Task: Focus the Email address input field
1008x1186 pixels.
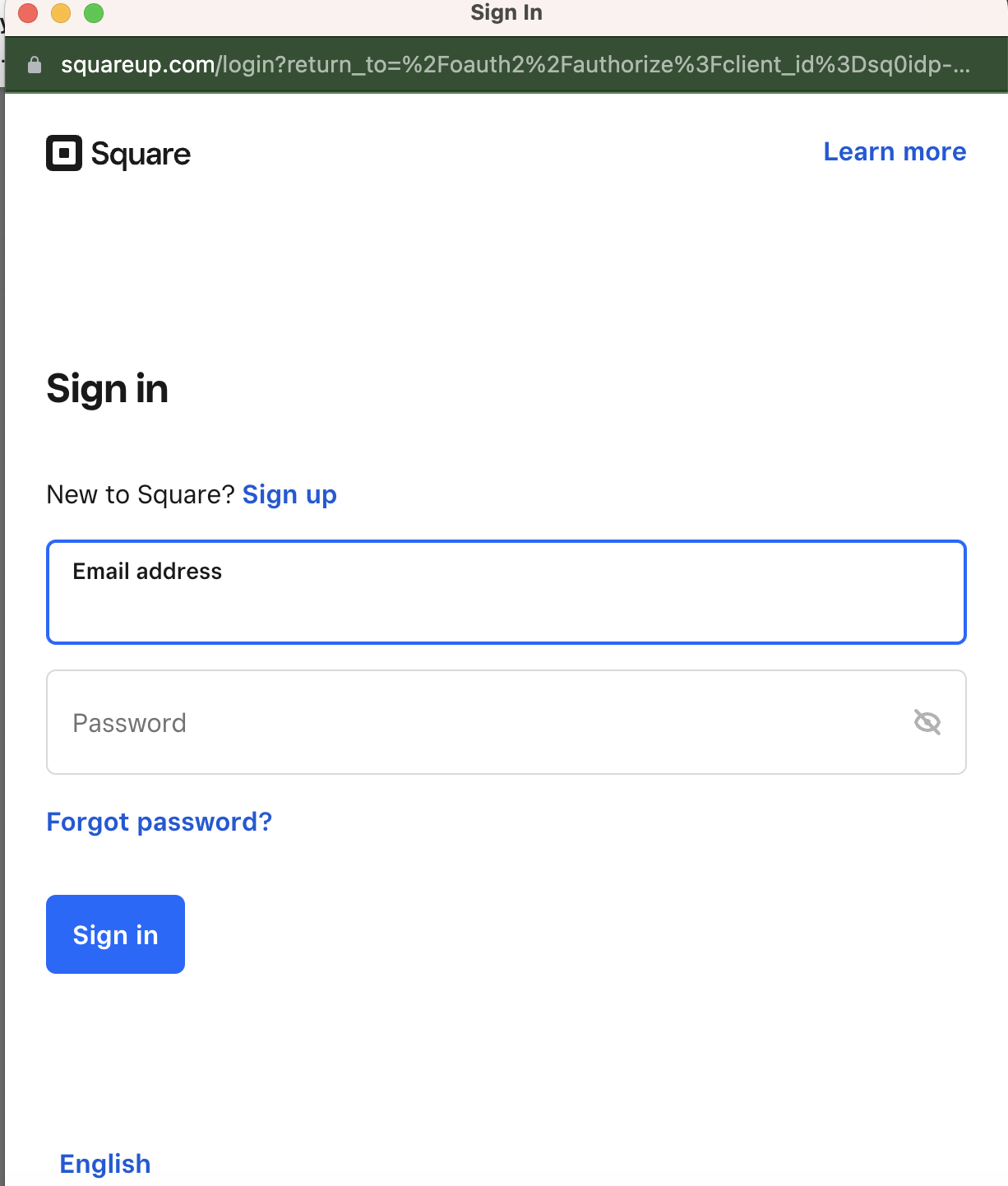Action: click(506, 605)
